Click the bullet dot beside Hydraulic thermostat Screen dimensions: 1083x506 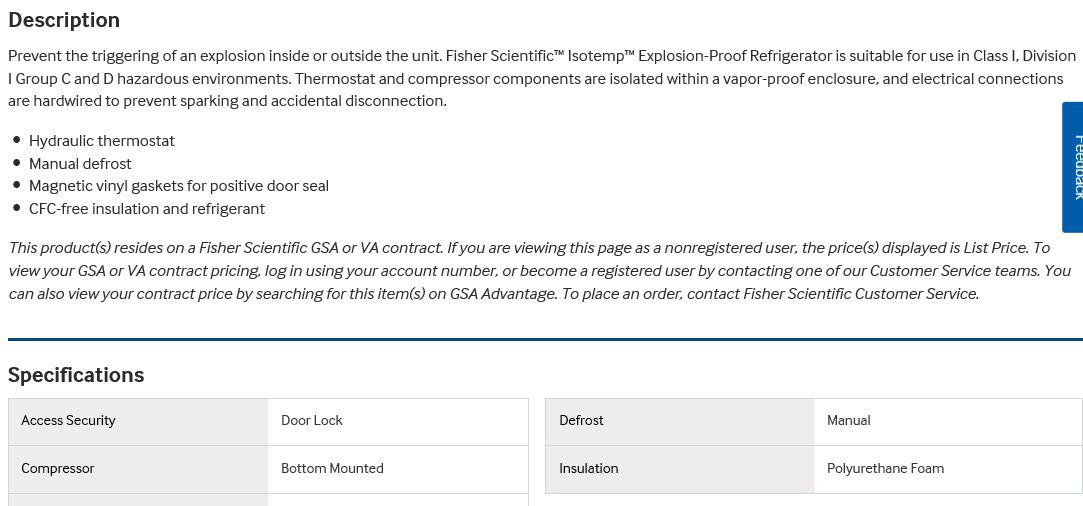point(17,141)
